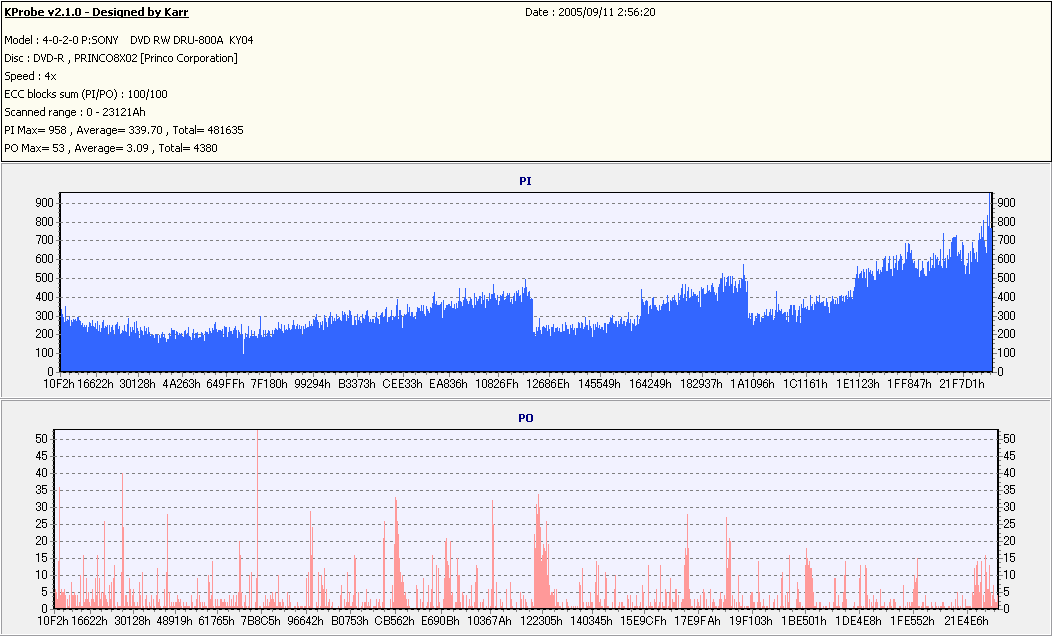Click the 122305h label on the PO axis
1052x636 pixels.
(540, 621)
